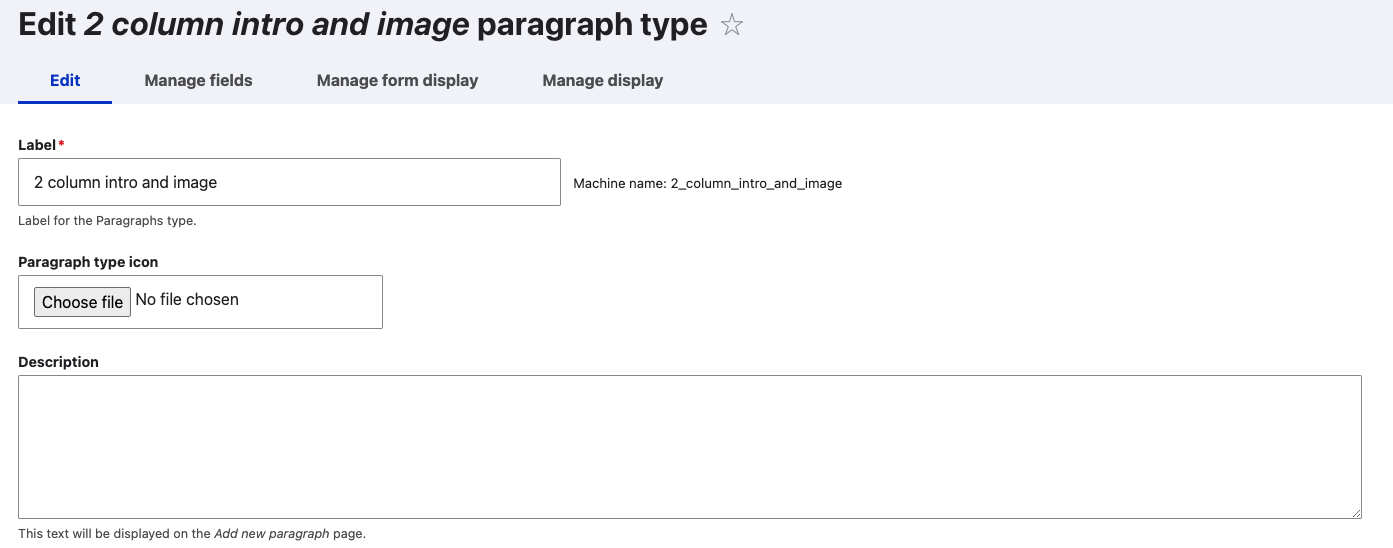Click the star shortcut icon beside title
The height and width of the screenshot is (548, 1393).
732,26
